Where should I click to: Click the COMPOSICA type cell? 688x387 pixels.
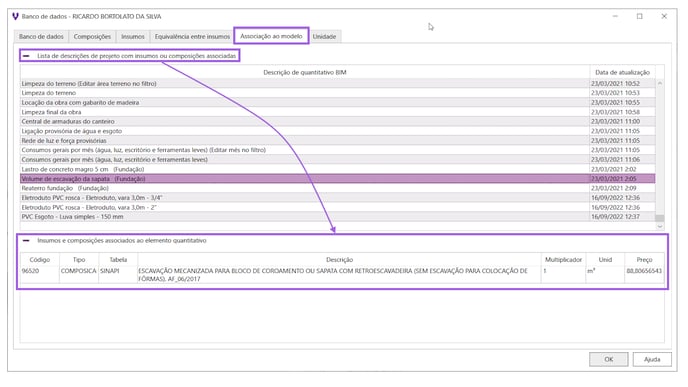coord(79,275)
